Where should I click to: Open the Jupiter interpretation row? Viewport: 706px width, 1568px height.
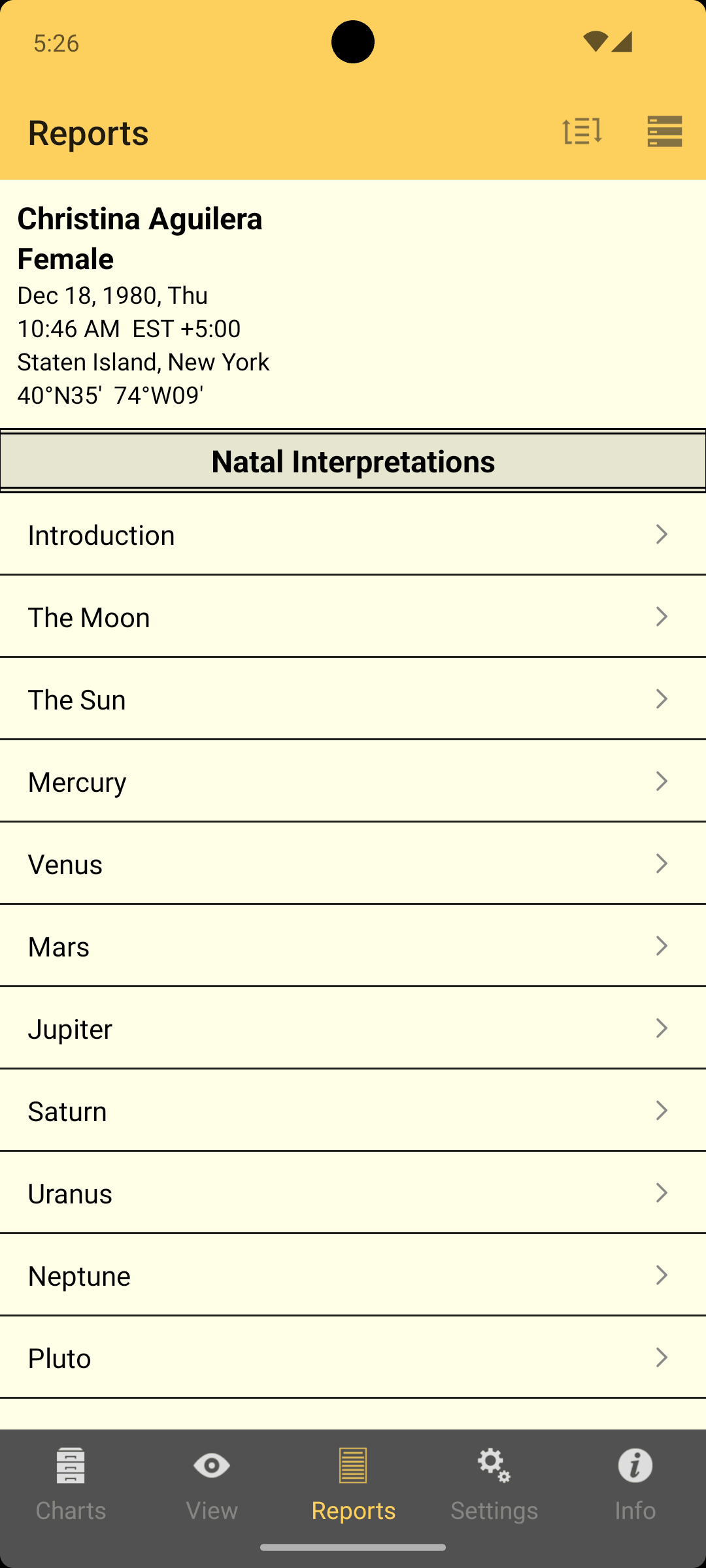[353, 1028]
